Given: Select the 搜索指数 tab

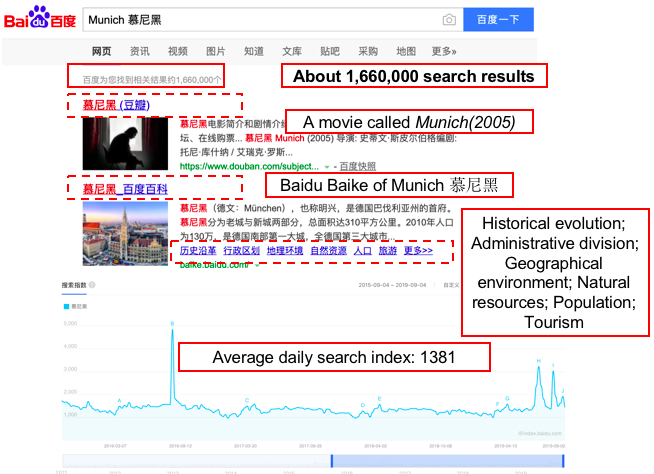Looking at the screenshot, I should [x=74, y=285].
